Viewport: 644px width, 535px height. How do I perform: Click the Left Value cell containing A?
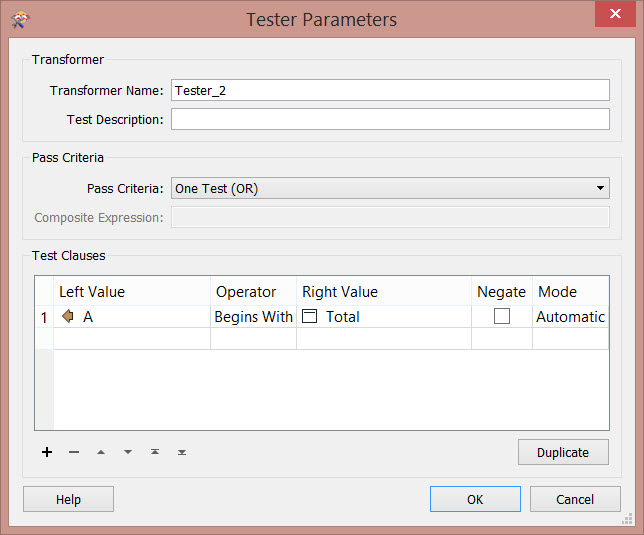pos(132,317)
